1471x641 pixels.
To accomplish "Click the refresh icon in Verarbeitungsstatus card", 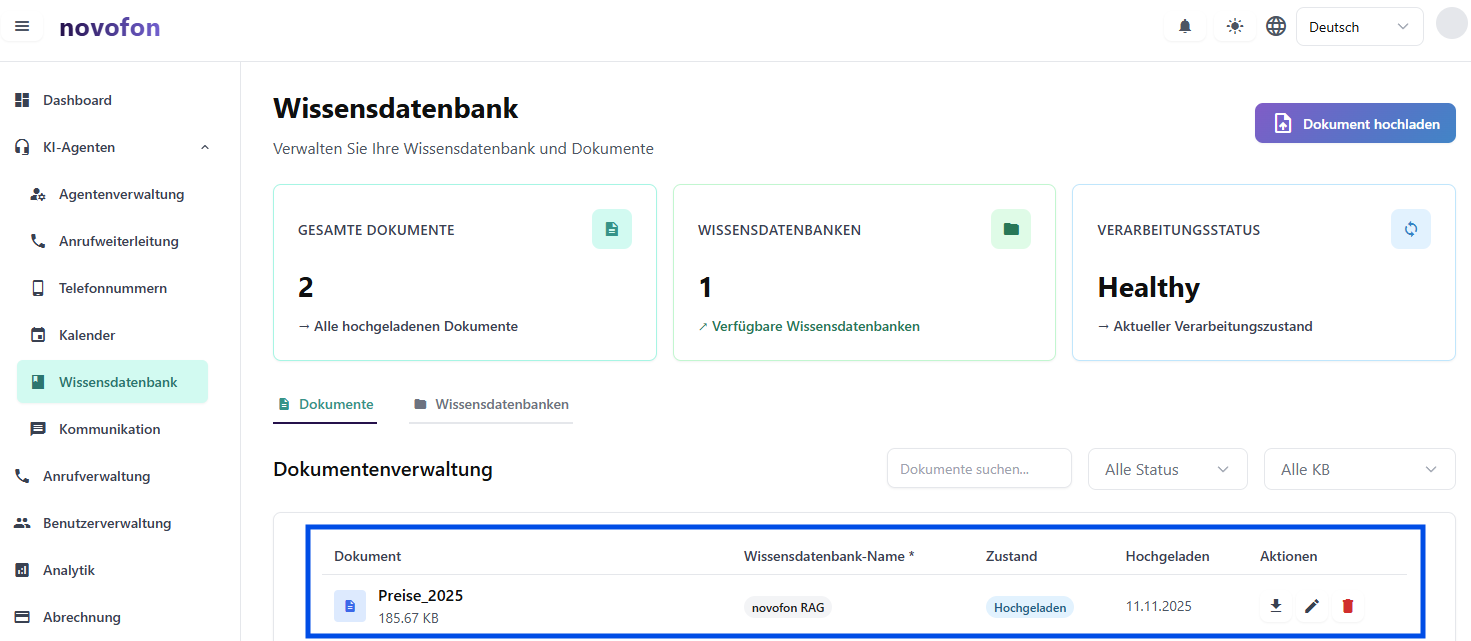I will 1410,229.
